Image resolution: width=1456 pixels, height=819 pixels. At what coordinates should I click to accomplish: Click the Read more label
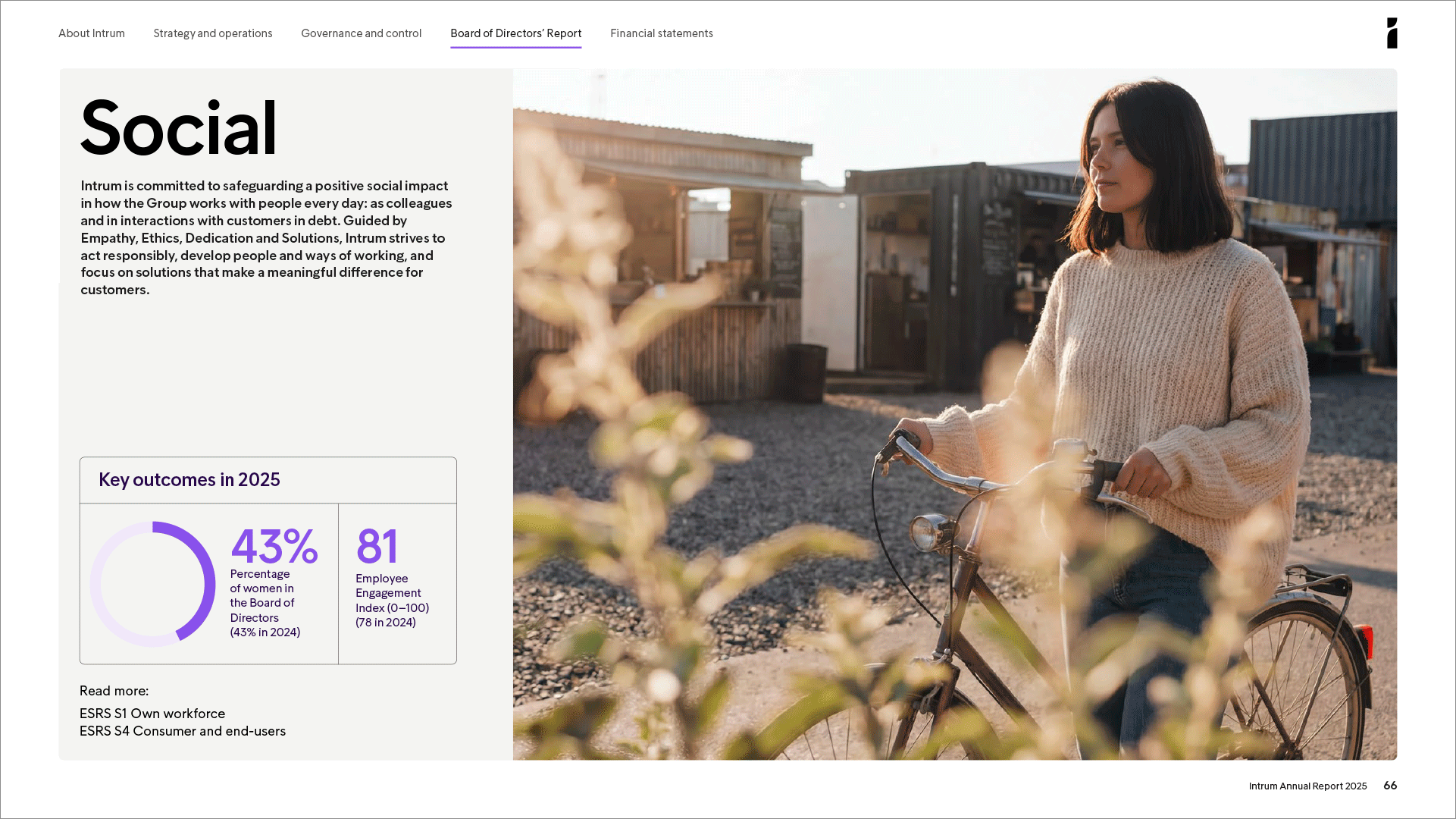[114, 691]
